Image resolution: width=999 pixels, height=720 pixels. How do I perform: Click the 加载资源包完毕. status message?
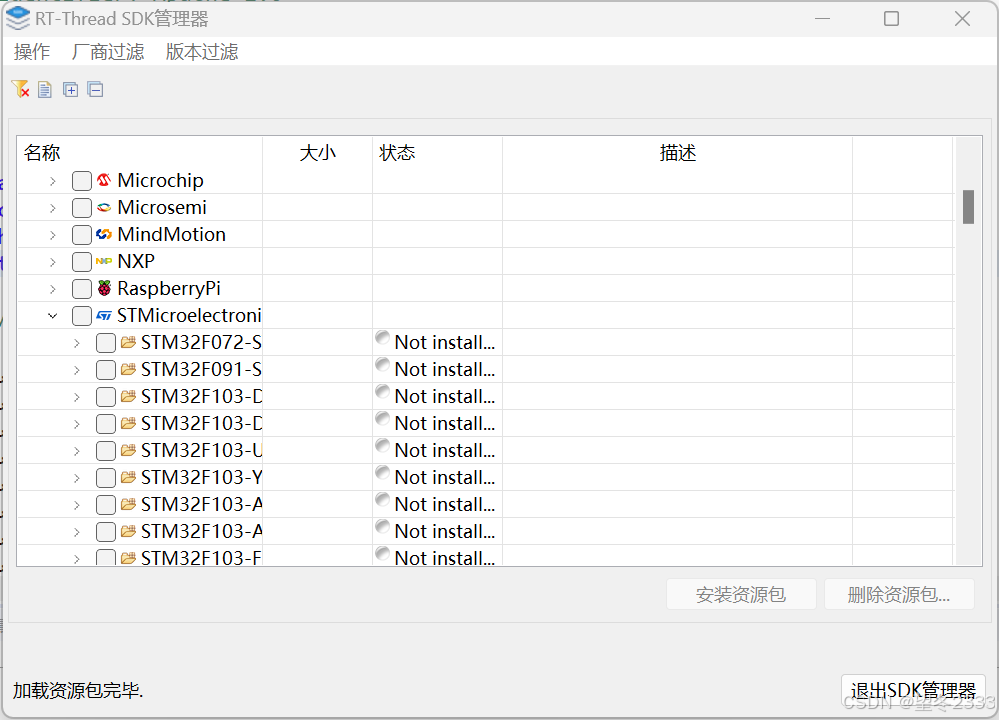(78, 690)
